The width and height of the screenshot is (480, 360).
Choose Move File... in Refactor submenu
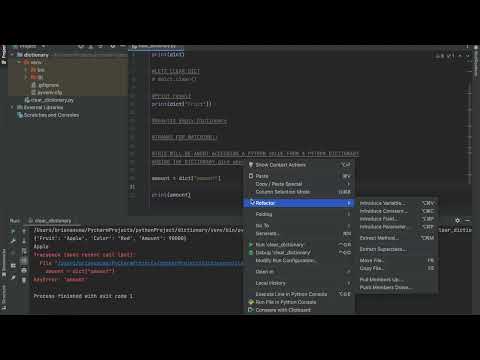pyautogui.click(x=397, y=260)
